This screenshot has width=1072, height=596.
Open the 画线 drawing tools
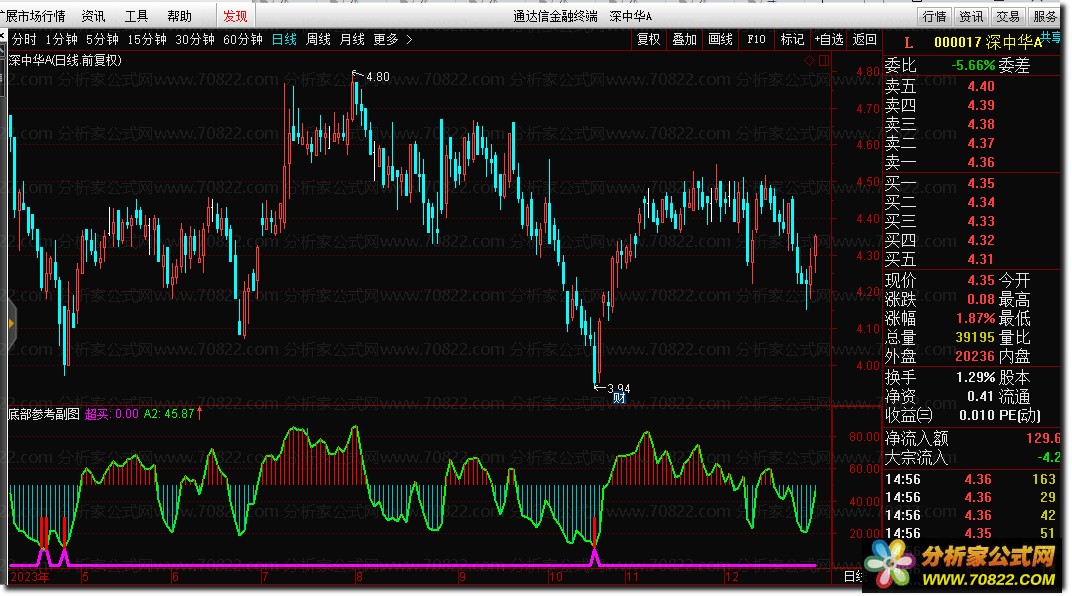click(x=721, y=40)
